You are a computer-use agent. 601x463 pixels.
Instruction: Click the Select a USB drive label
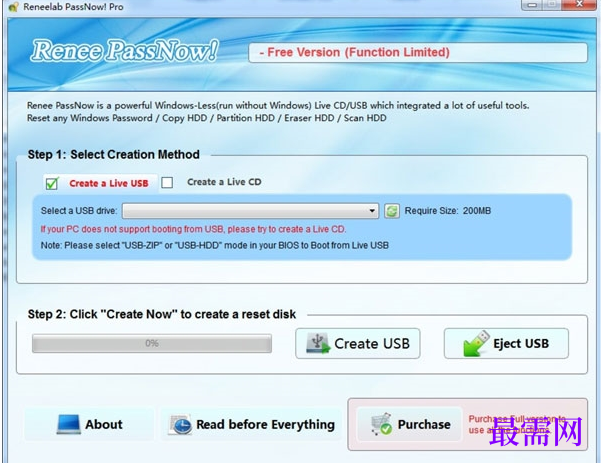[x=79, y=211]
